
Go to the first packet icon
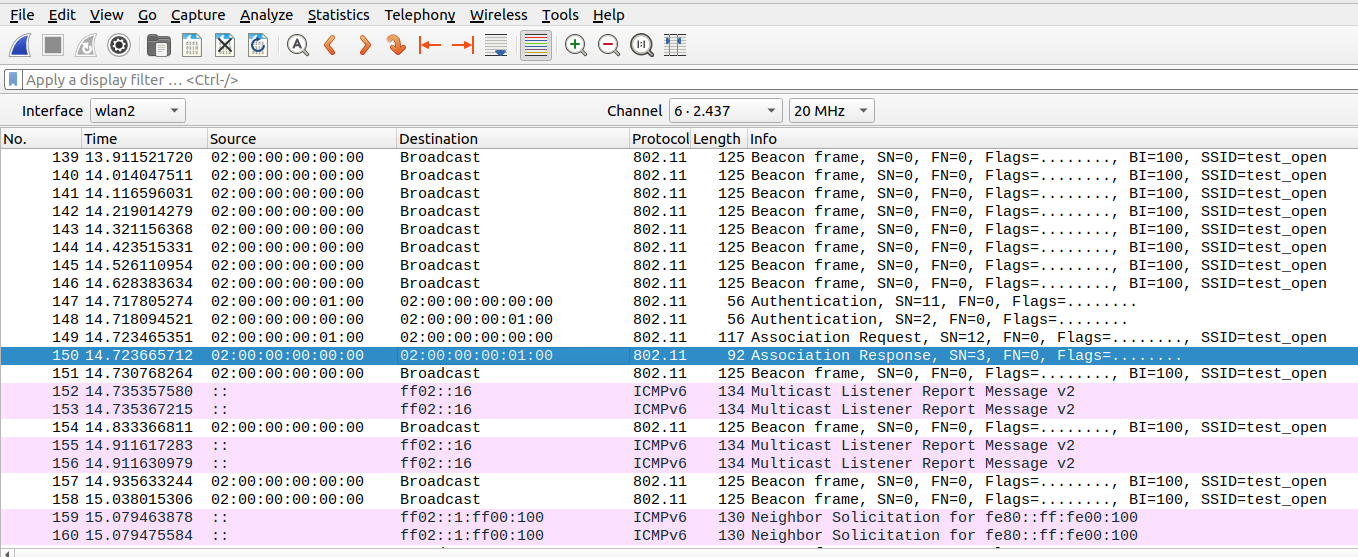click(430, 45)
